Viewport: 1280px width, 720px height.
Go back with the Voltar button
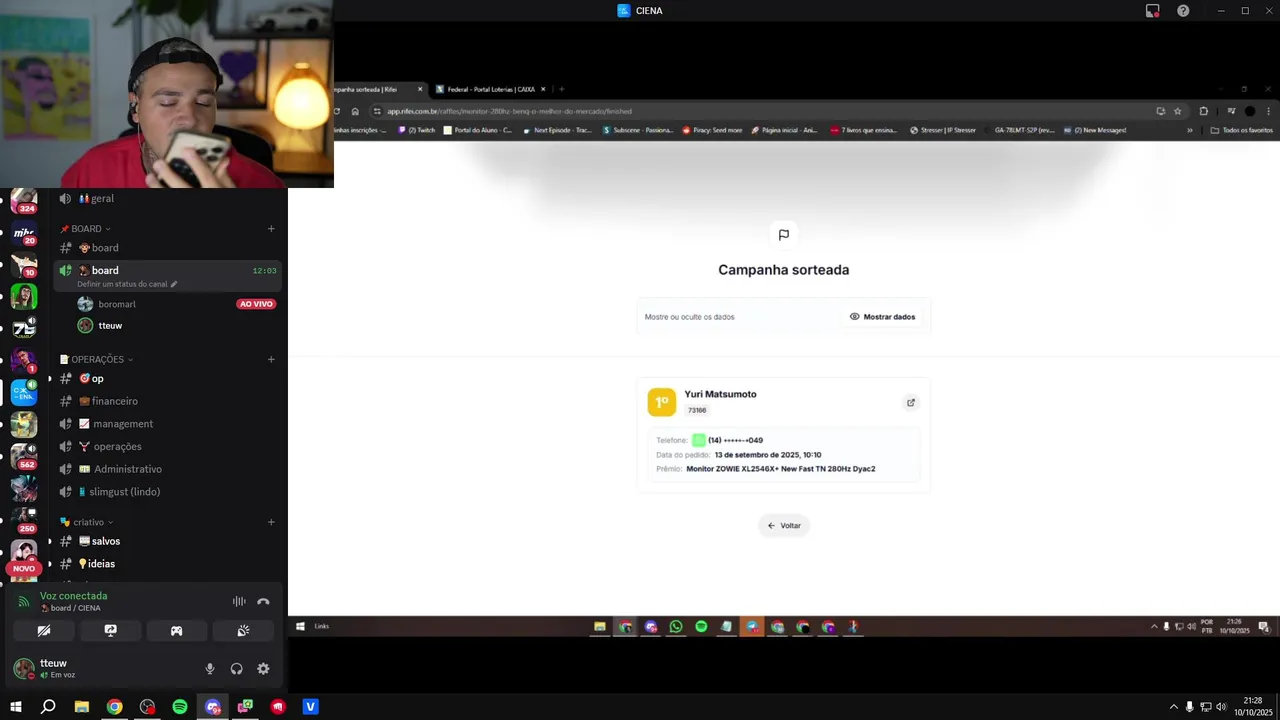[784, 526]
